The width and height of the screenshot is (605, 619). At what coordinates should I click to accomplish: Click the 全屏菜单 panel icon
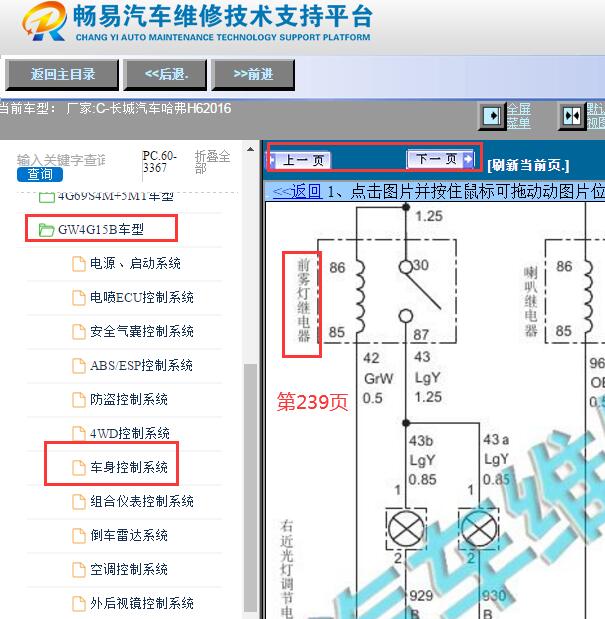pos(491,116)
